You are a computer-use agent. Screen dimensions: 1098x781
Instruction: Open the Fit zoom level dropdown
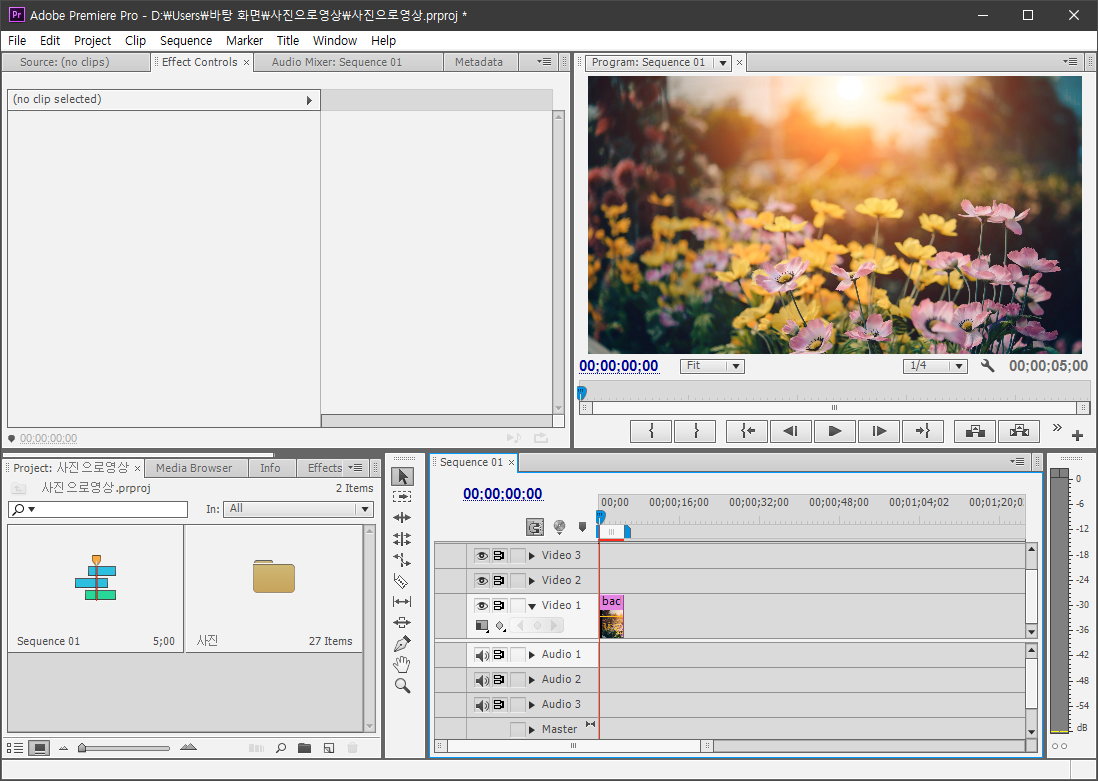[x=711, y=366]
